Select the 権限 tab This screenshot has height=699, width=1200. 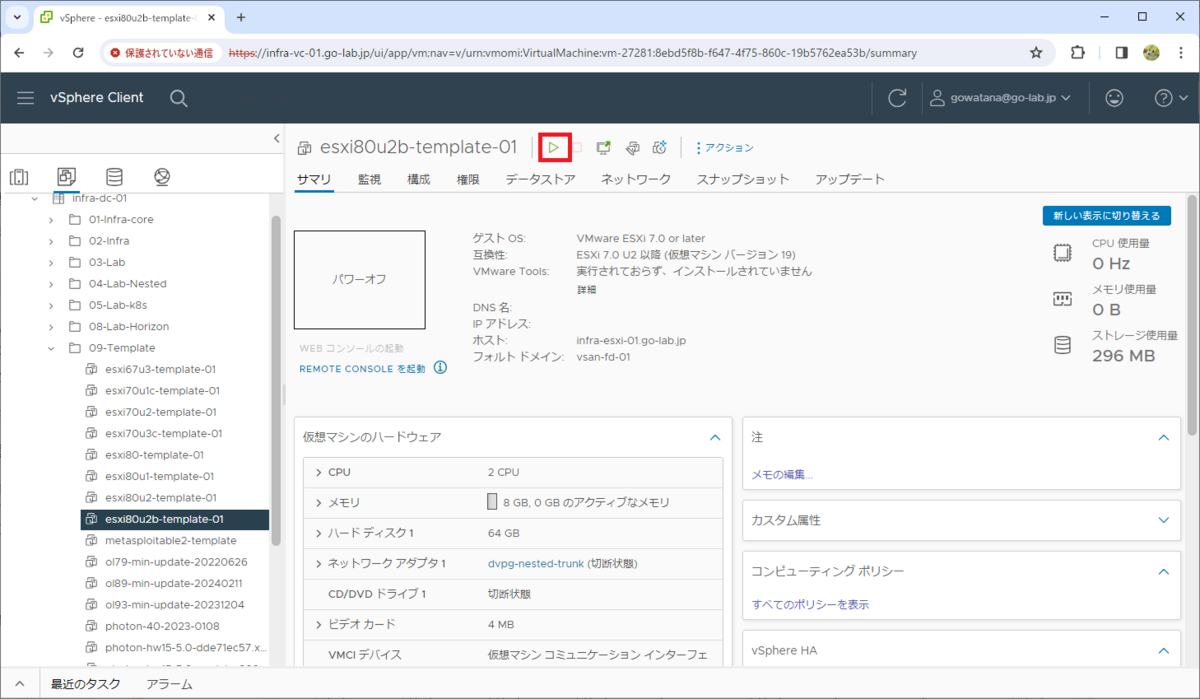(468, 180)
